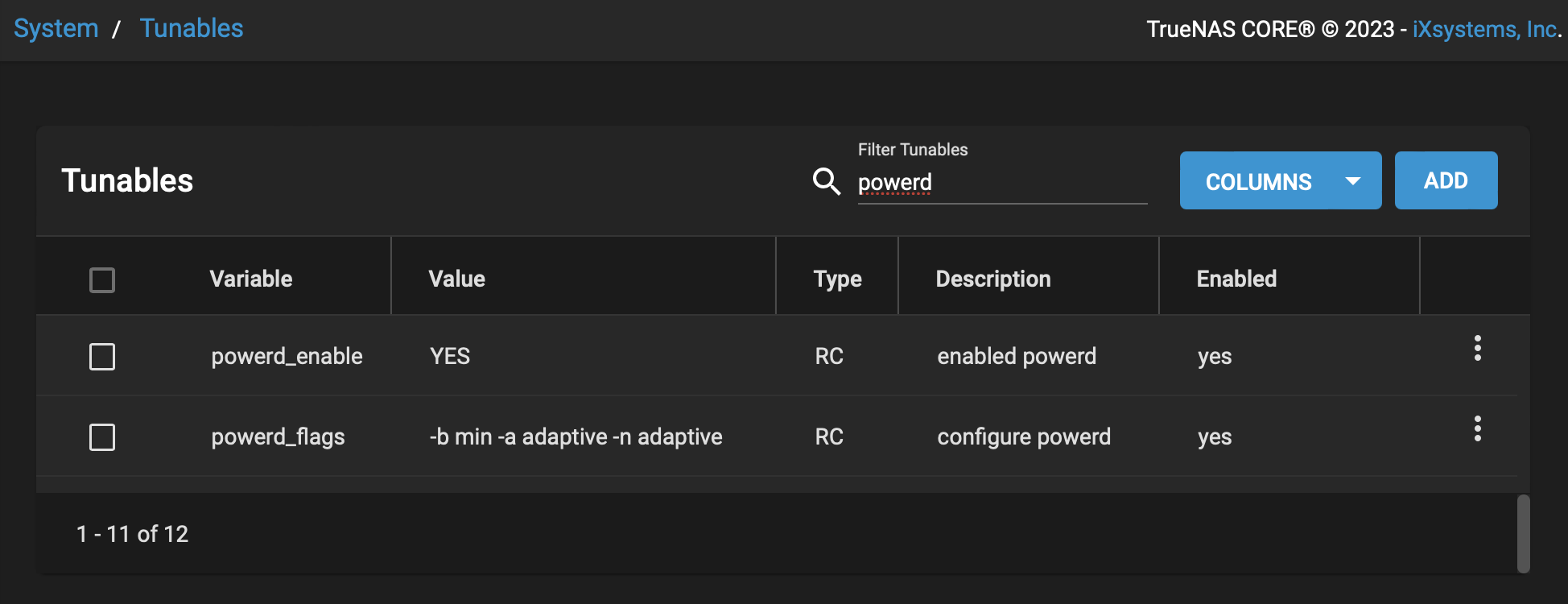Open the powerd_flags row options menu
The height and width of the screenshot is (604, 1568).
[x=1477, y=428]
